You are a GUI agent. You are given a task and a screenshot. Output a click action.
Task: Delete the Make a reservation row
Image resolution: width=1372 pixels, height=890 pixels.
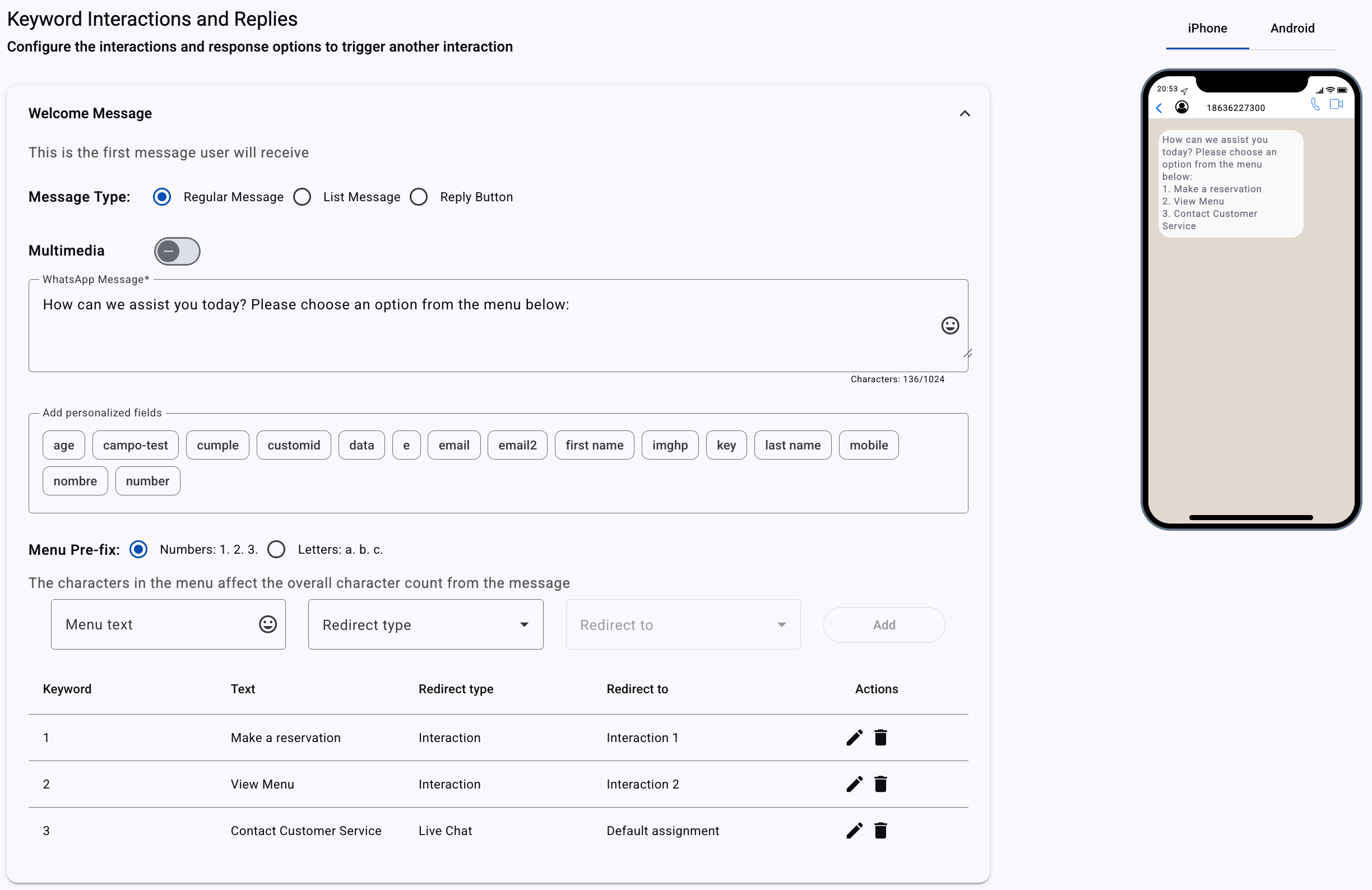tap(880, 737)
